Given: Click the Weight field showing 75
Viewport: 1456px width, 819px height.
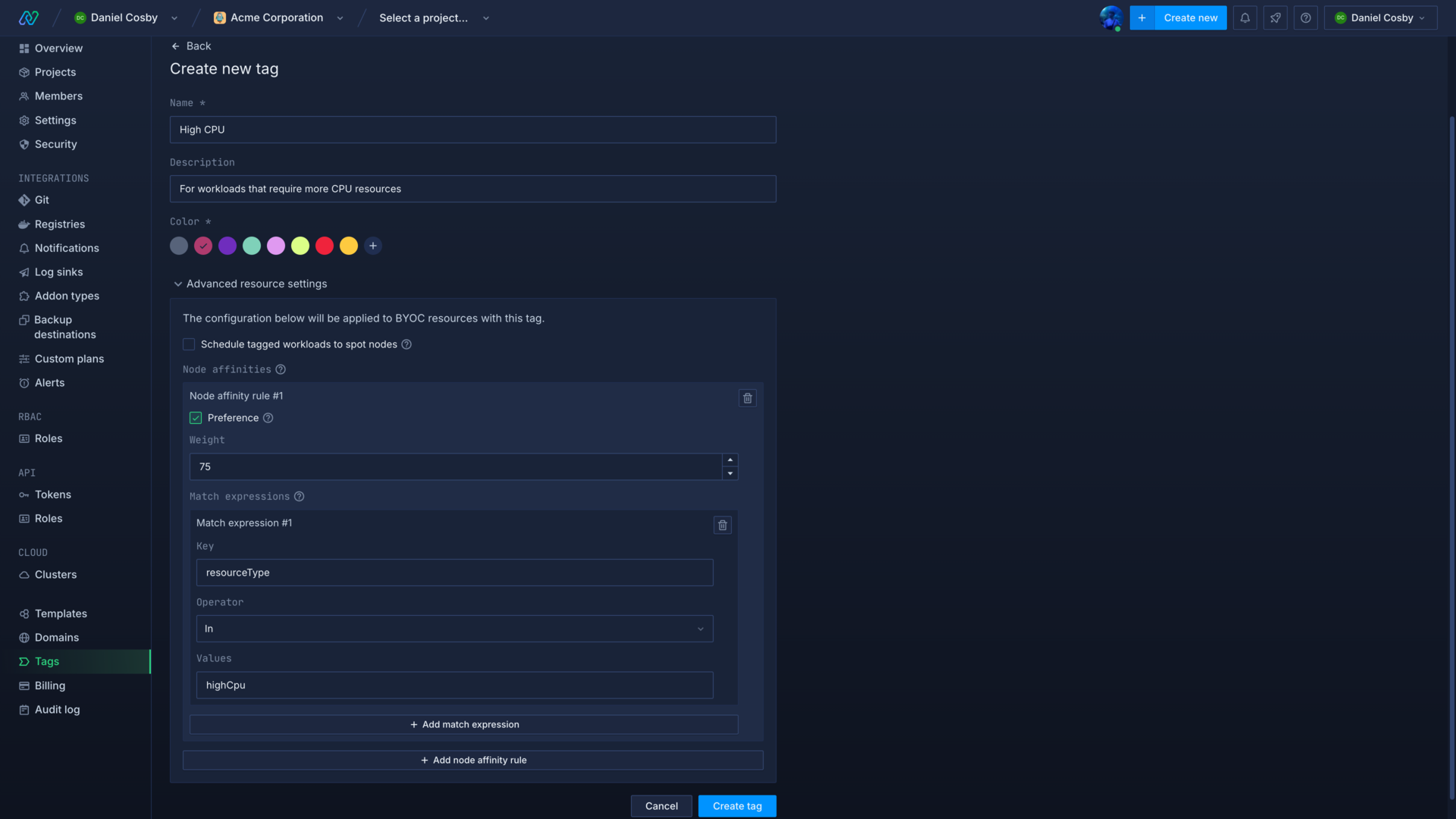Looking at the screenshot, I should click(x=456, y=467).
